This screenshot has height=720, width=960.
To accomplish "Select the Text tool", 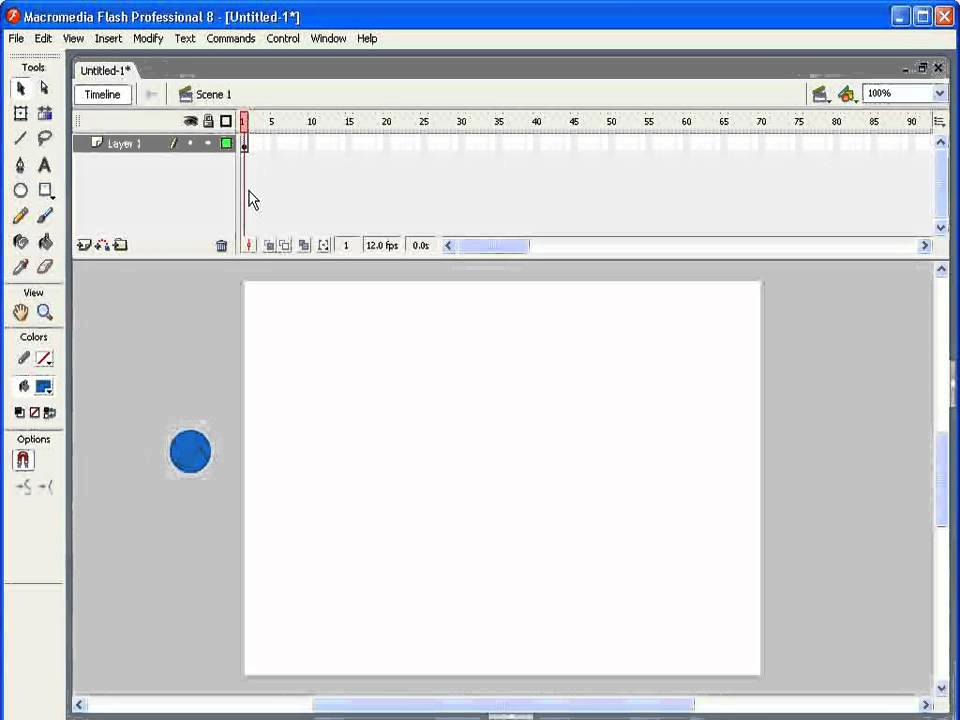I will tap(45, 165).
